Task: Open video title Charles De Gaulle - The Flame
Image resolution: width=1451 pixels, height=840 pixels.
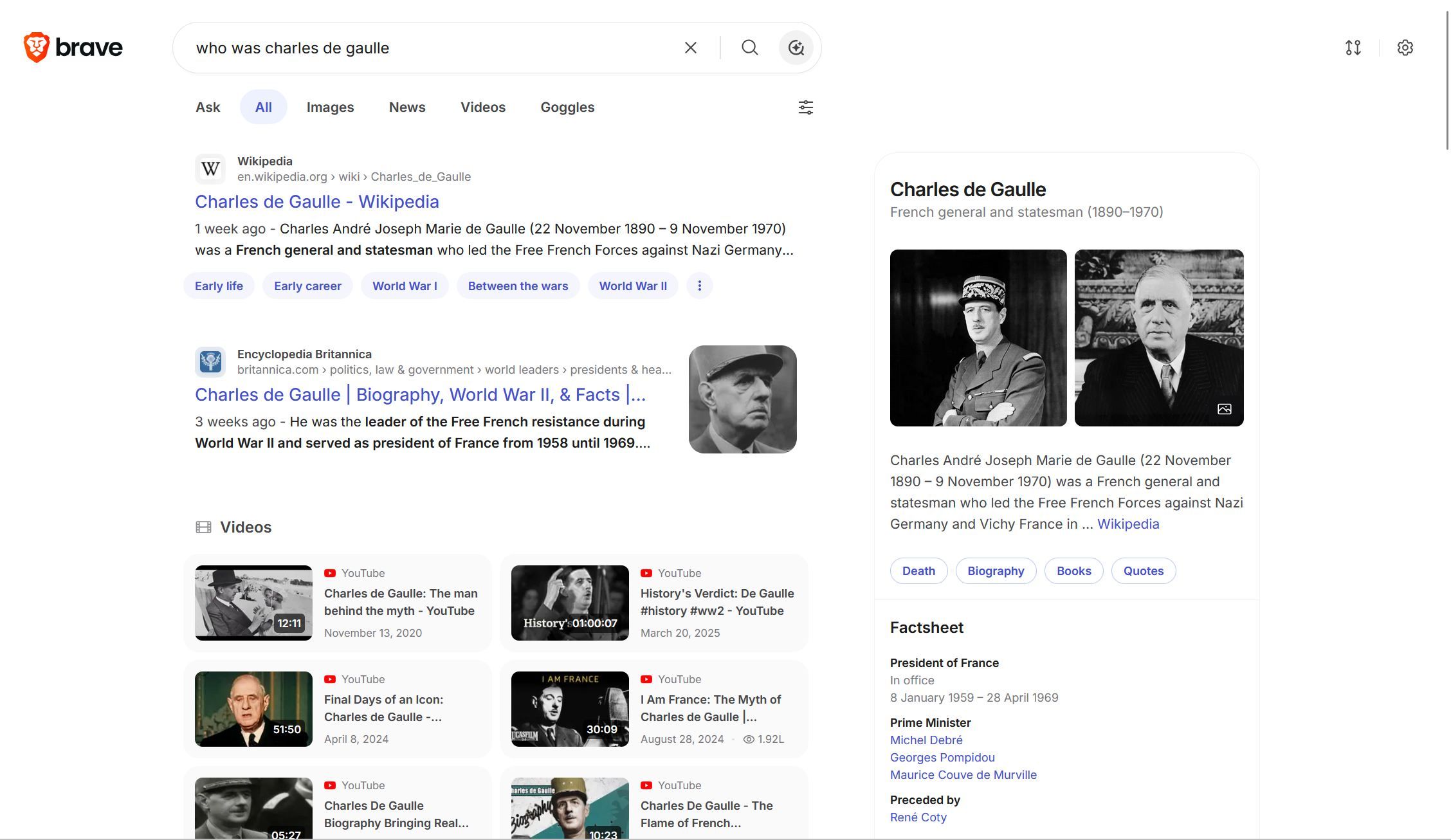Action: [707, 814]
